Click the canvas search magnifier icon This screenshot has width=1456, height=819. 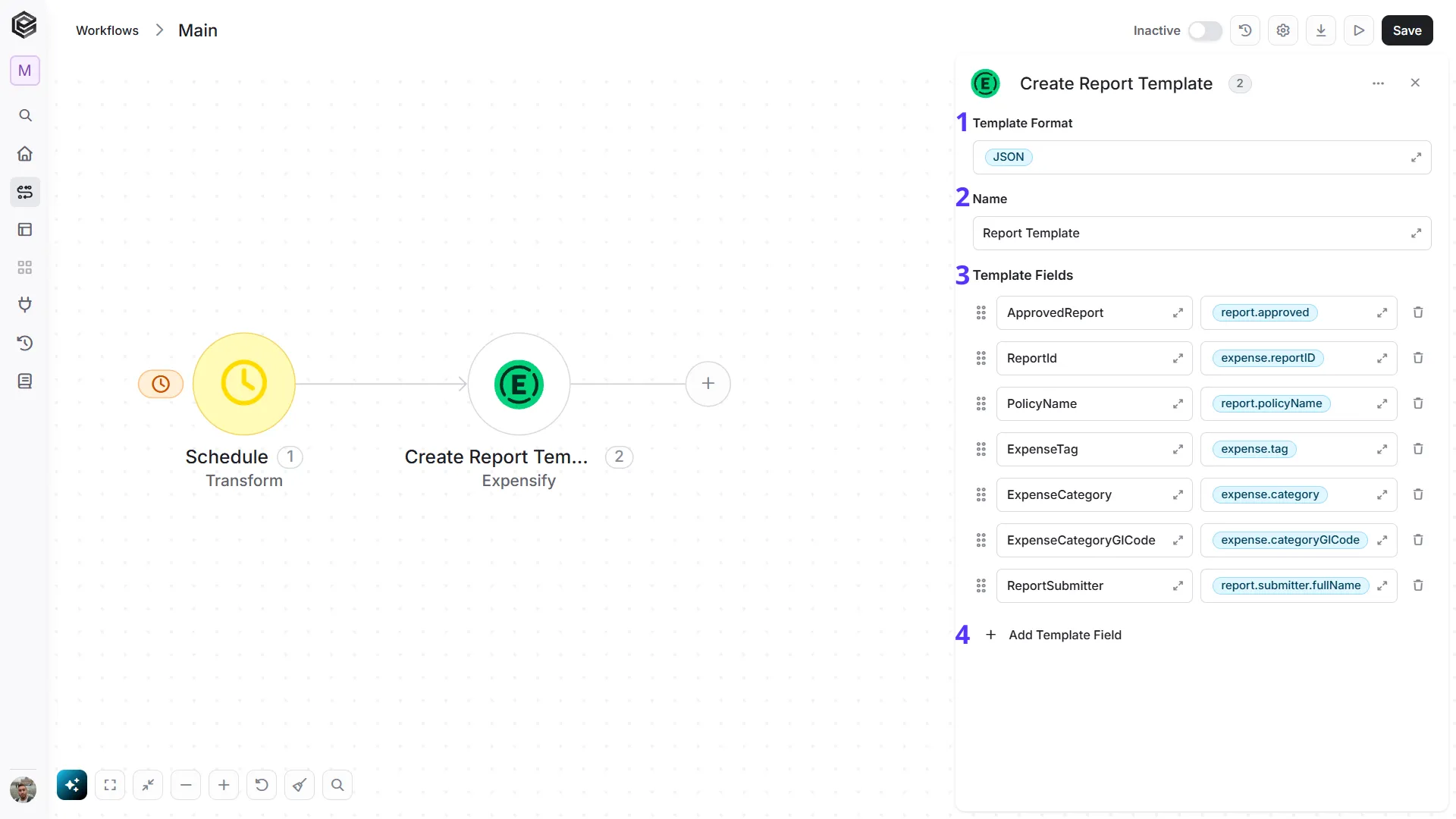coord(337,785)
